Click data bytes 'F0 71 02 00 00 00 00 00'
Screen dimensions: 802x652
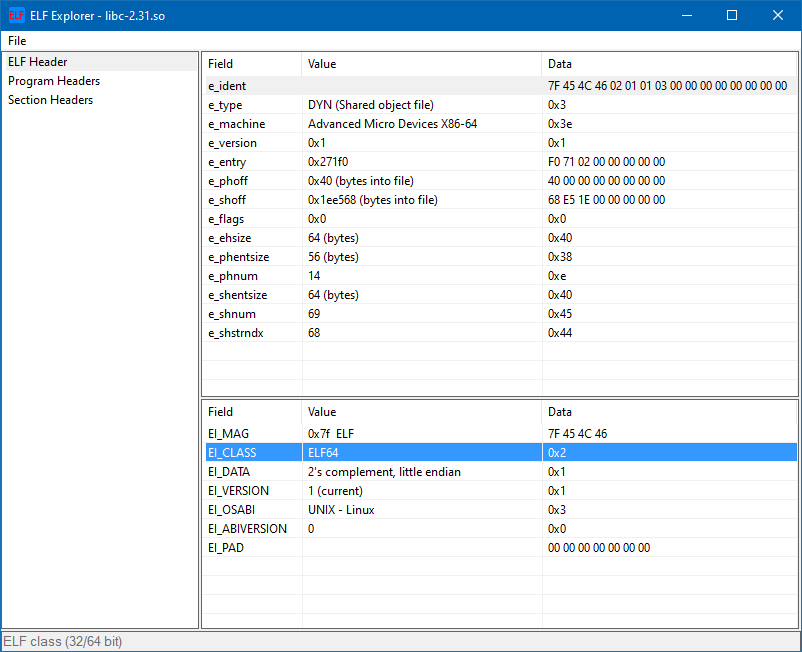point(606,162)
